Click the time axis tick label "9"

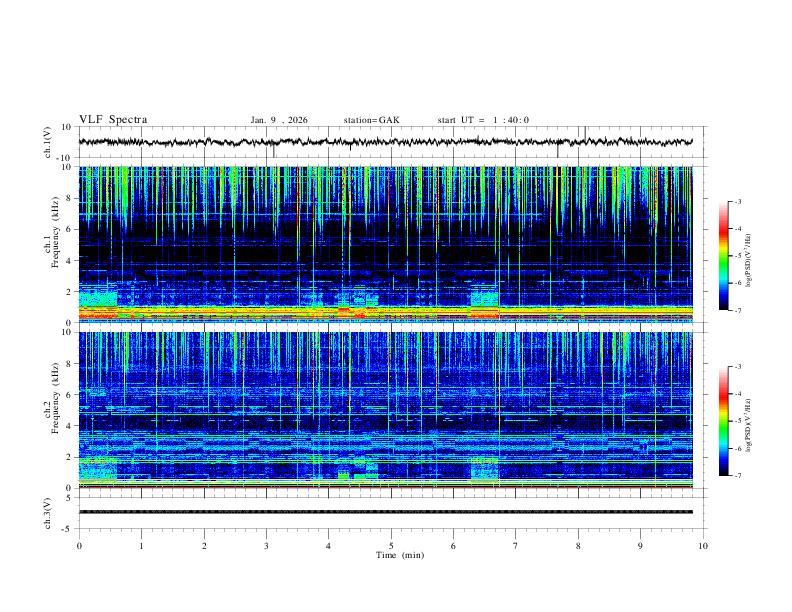coord(640,546)
